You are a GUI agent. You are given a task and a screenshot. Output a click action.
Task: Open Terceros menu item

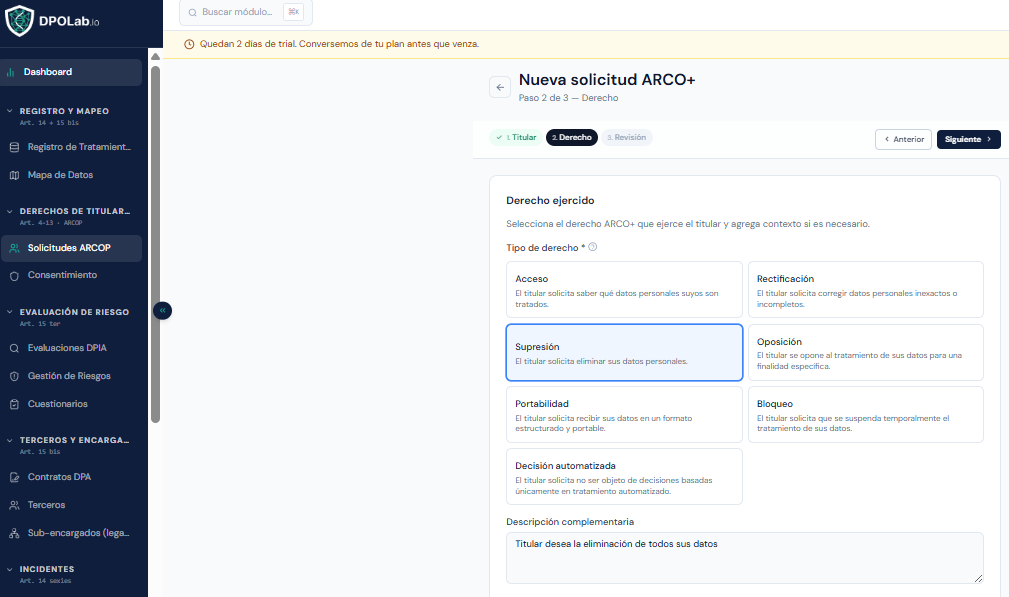coord(71,505)
